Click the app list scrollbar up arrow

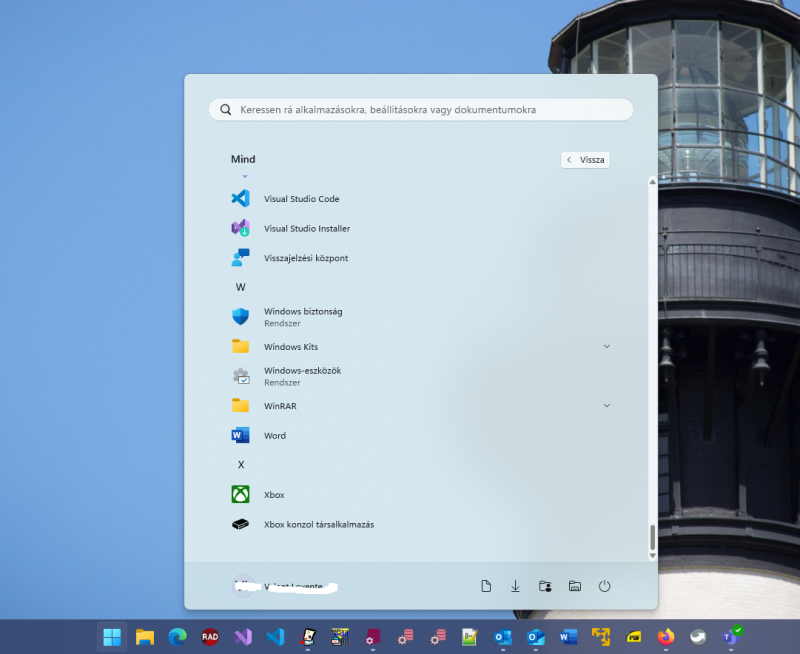click(x=652, y=182)
